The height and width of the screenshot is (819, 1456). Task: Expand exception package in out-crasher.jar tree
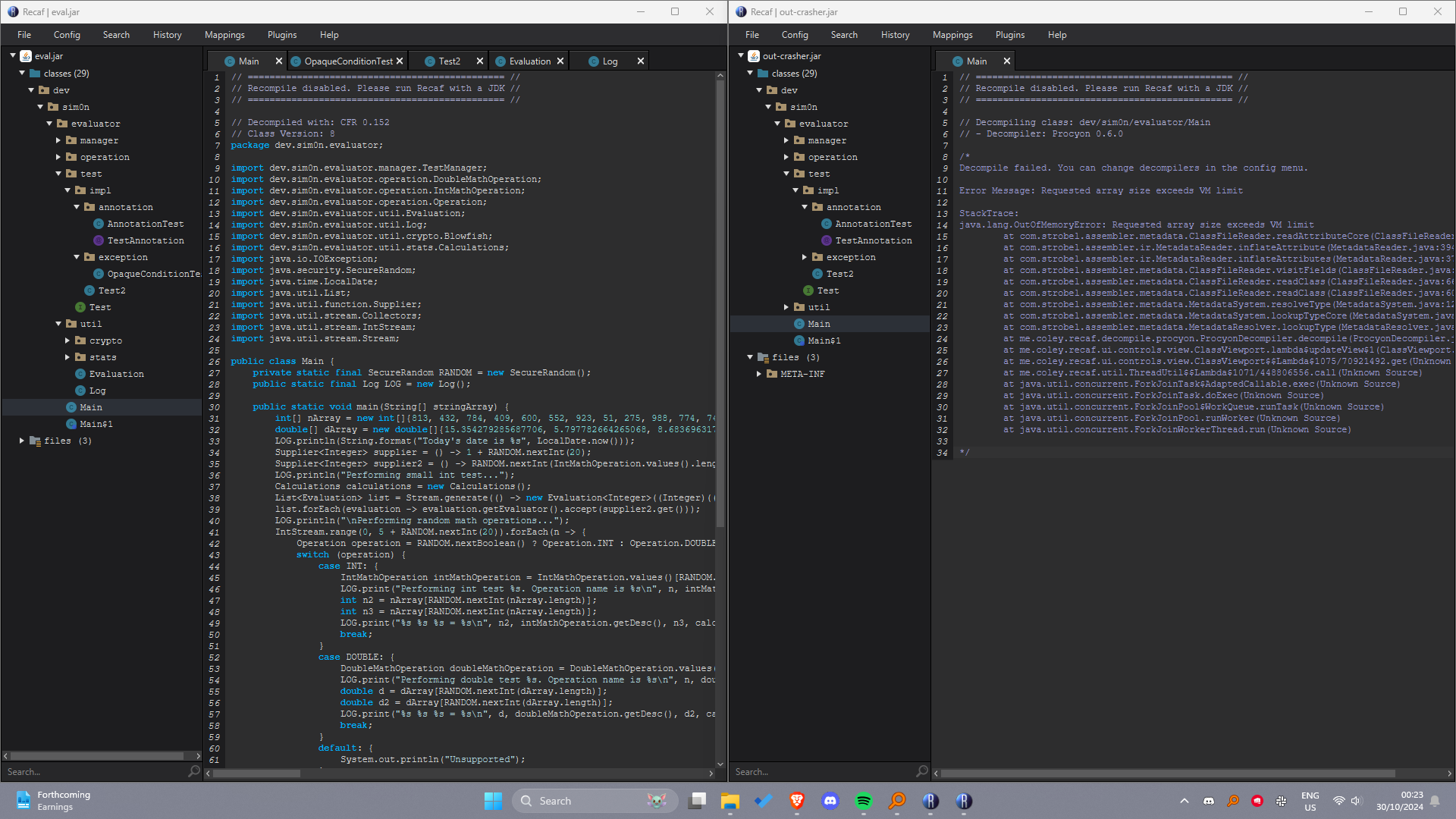point(805,257)
